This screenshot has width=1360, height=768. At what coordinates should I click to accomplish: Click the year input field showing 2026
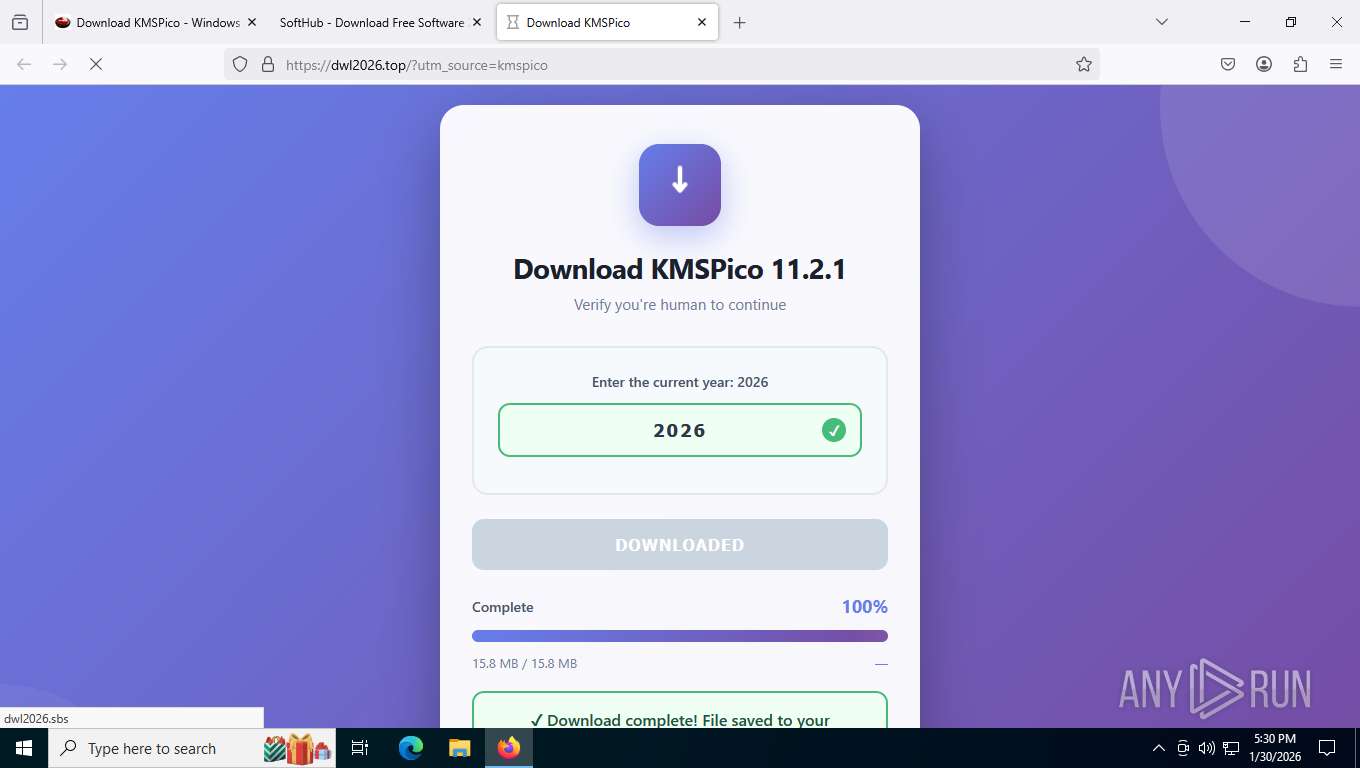tap(680, 430)
